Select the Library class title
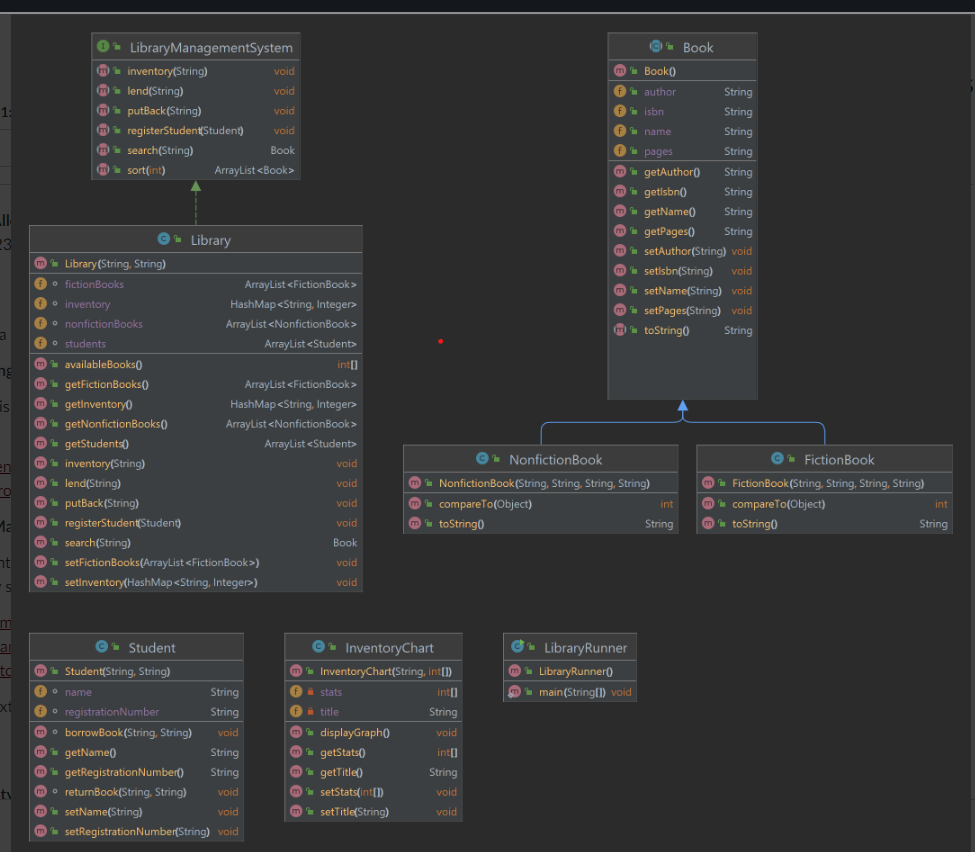Image resolution: width=975 pixels, height=852 pixels. (x=210, y=240)
